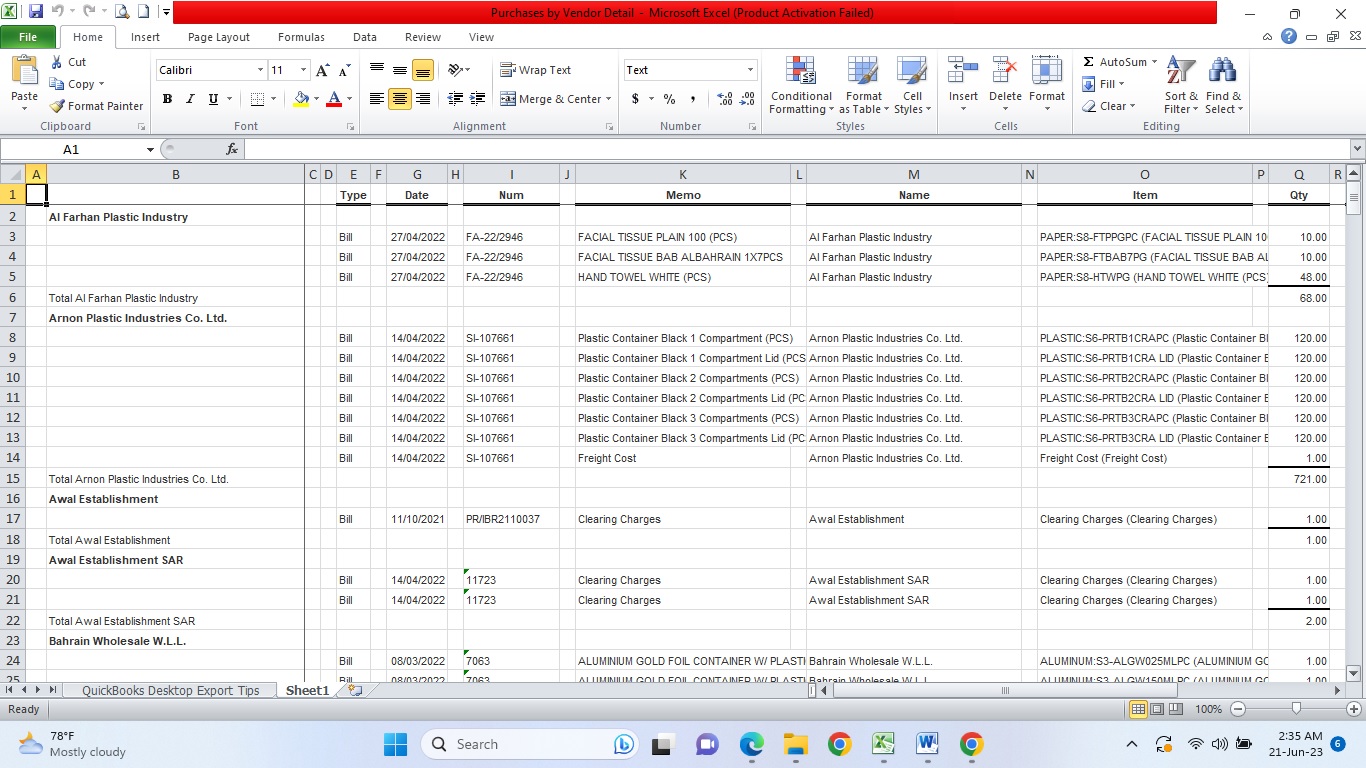This screenshot has height=768, width=1366.
Task: Apply the red Font Color swatch
Action: coord(333,99)
